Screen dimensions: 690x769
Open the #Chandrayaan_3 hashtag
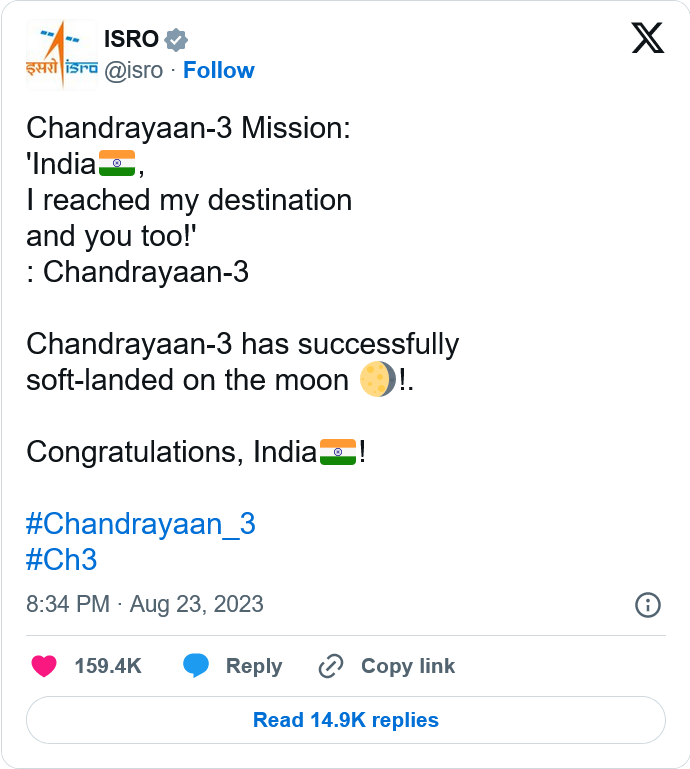(x=141, y=524)
